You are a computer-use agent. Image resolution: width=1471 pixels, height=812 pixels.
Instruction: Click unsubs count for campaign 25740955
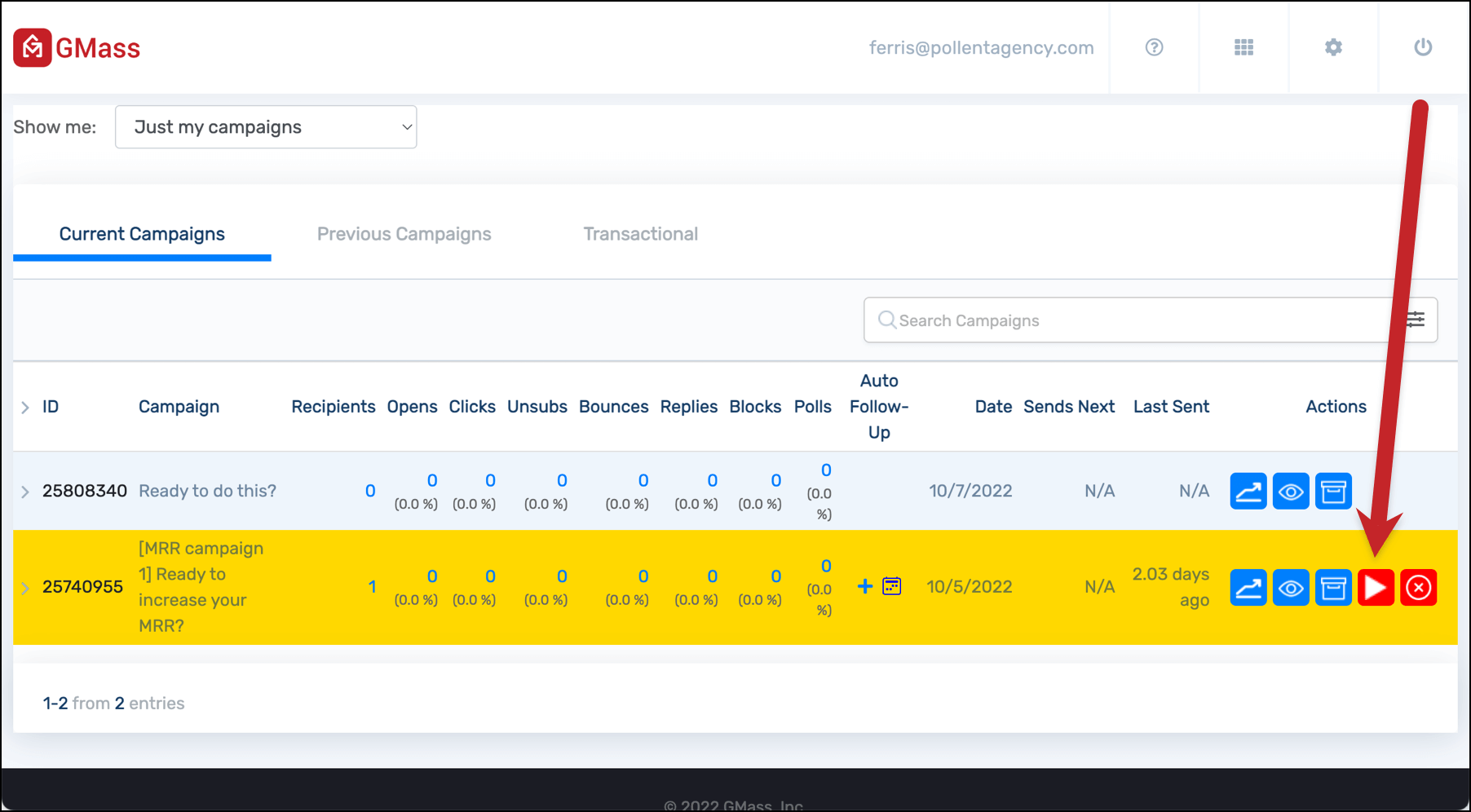(x=562, y=576)
